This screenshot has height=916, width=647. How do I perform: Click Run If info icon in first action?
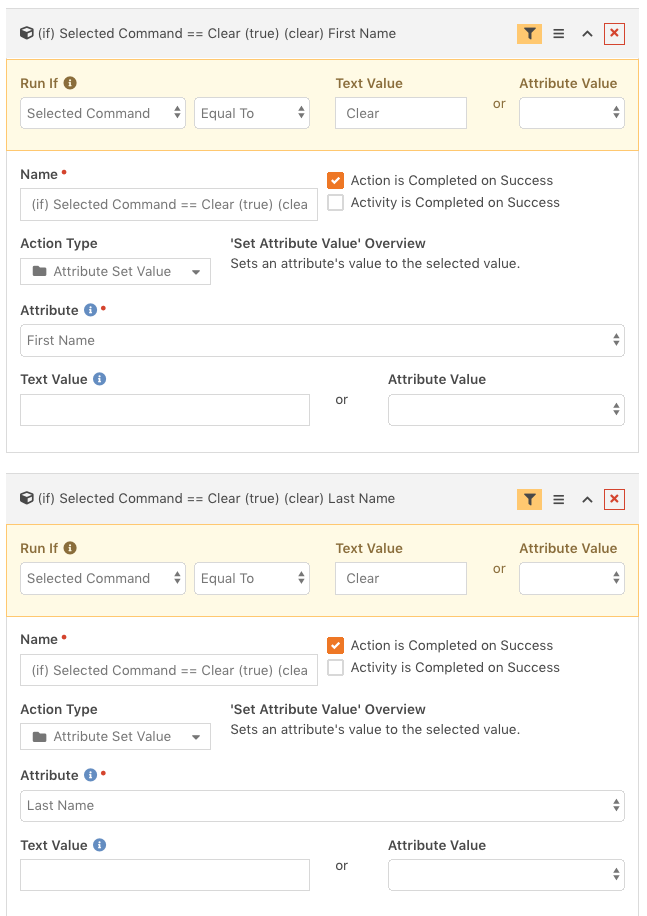pyautogui.click(x=70, y=83)
